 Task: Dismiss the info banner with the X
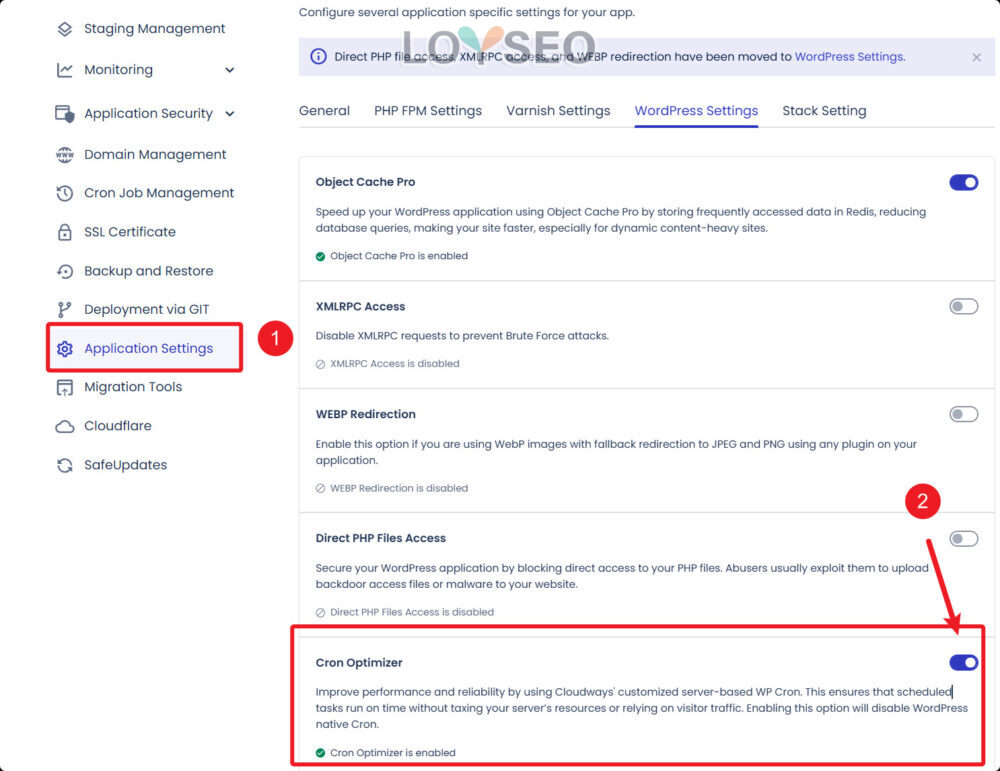[x=976, y=57]
